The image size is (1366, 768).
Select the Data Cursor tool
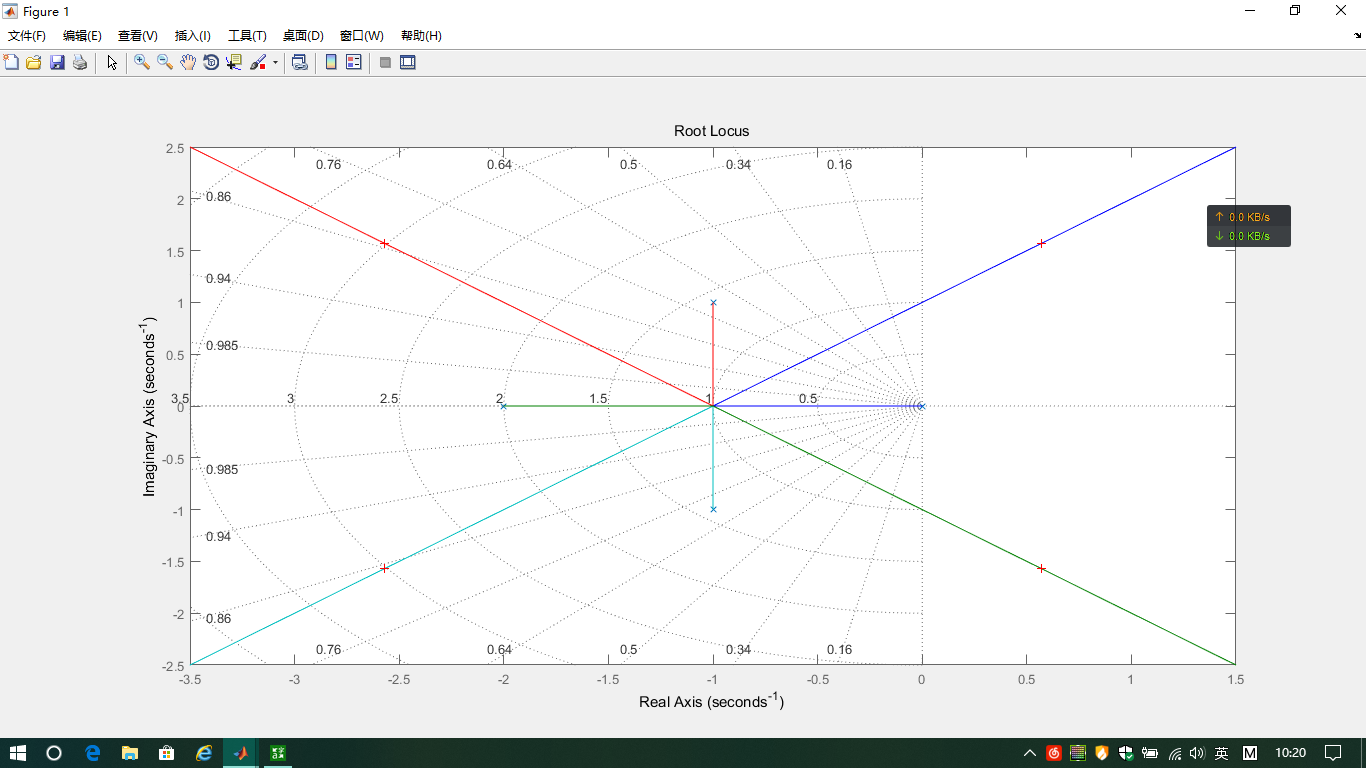click(x=234, y=62)
